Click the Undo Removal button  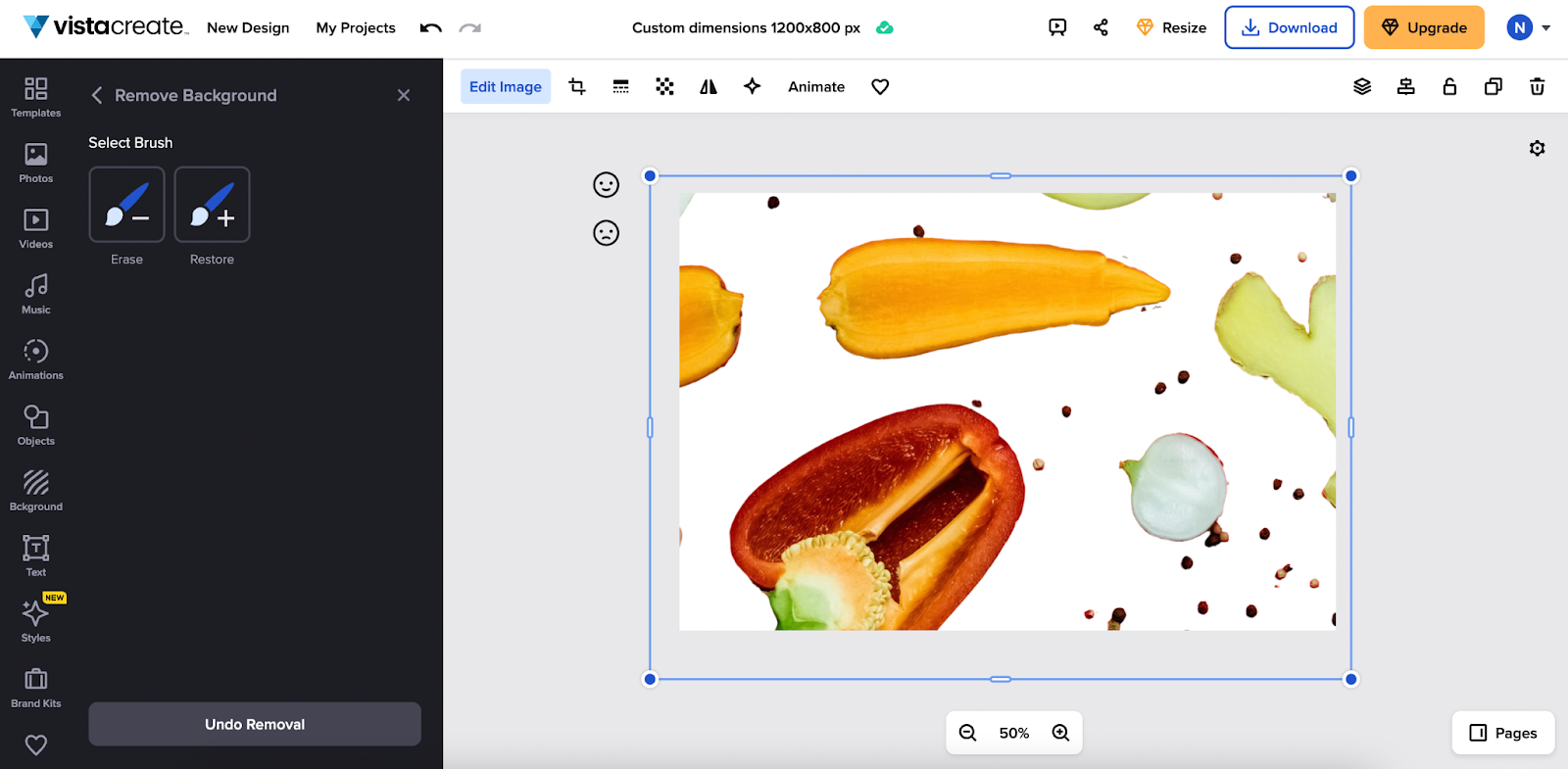pyautogui.click(x=255, y=724)
